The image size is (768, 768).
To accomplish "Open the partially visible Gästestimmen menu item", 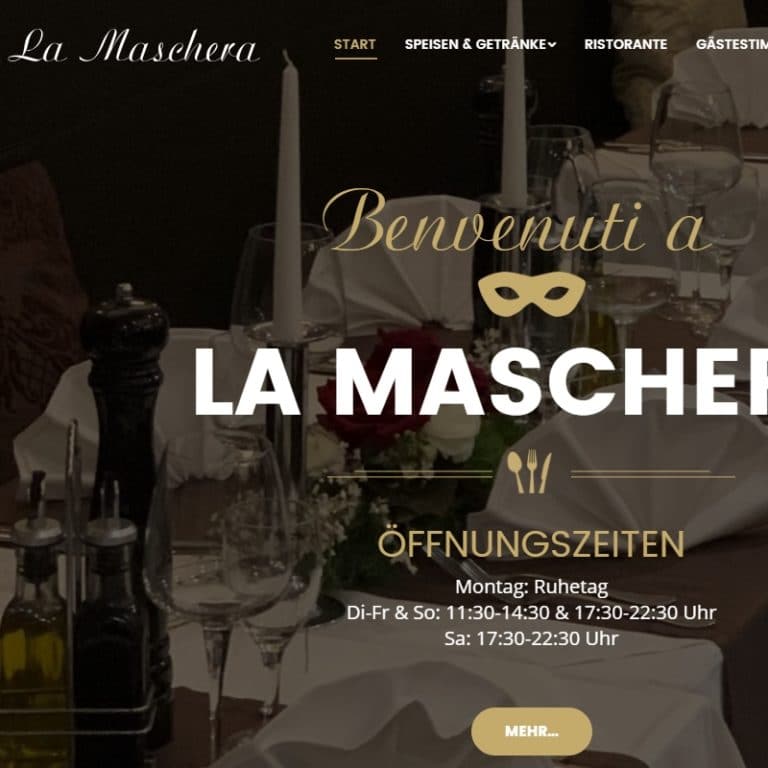I will click(732, 44).
